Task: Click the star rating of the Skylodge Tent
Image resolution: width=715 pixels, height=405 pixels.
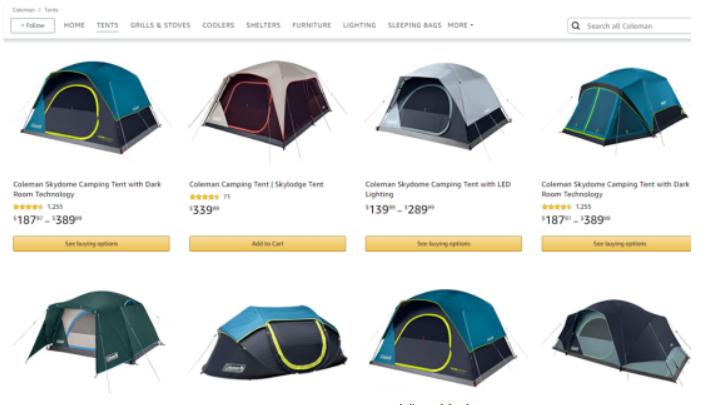Action: pos(204,197)
